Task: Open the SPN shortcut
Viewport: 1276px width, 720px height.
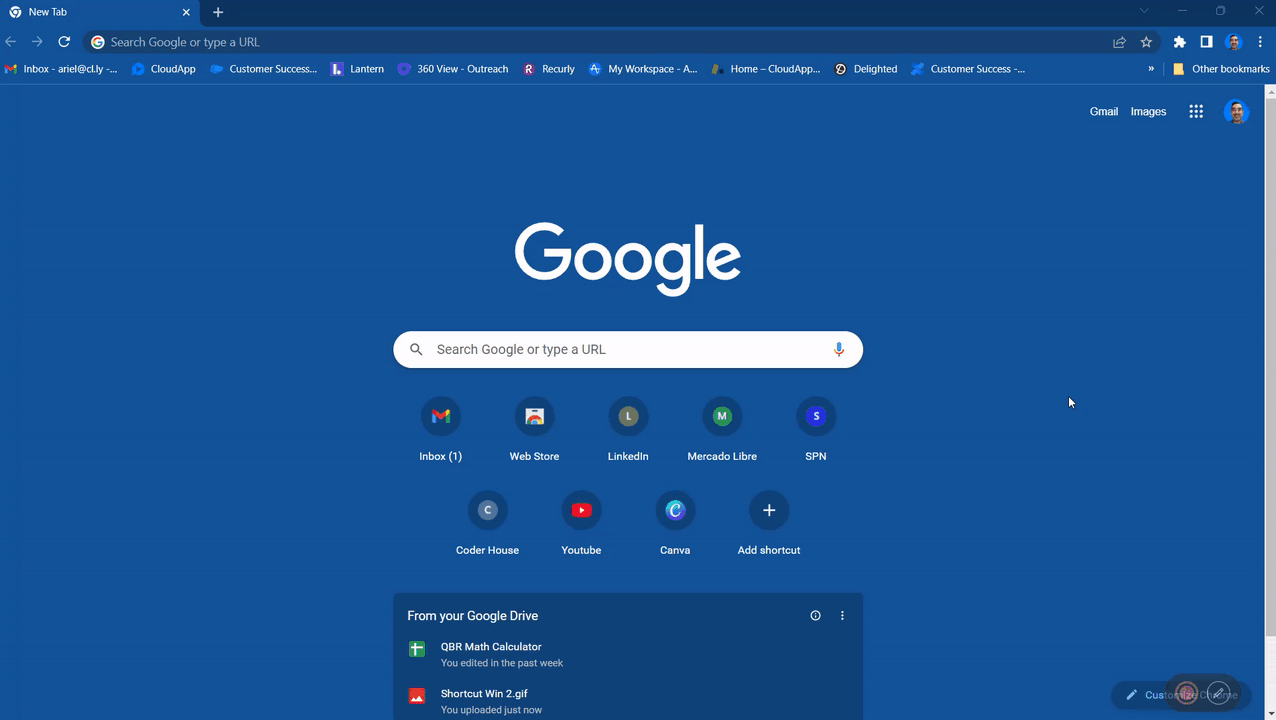Action: [816, 430]
